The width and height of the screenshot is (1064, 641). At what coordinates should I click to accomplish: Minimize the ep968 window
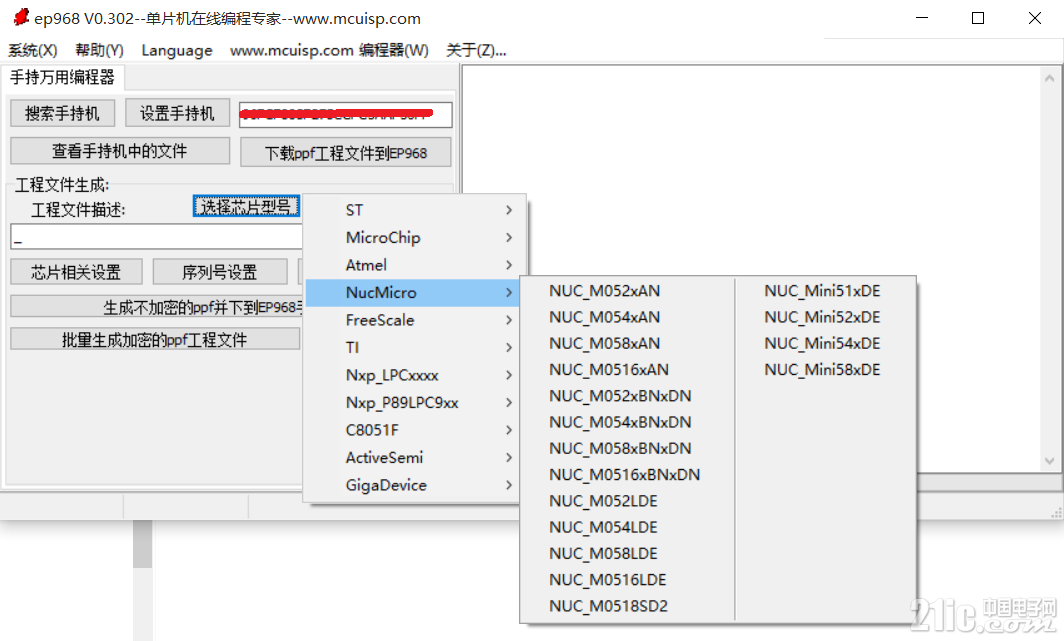pos(922,18)
